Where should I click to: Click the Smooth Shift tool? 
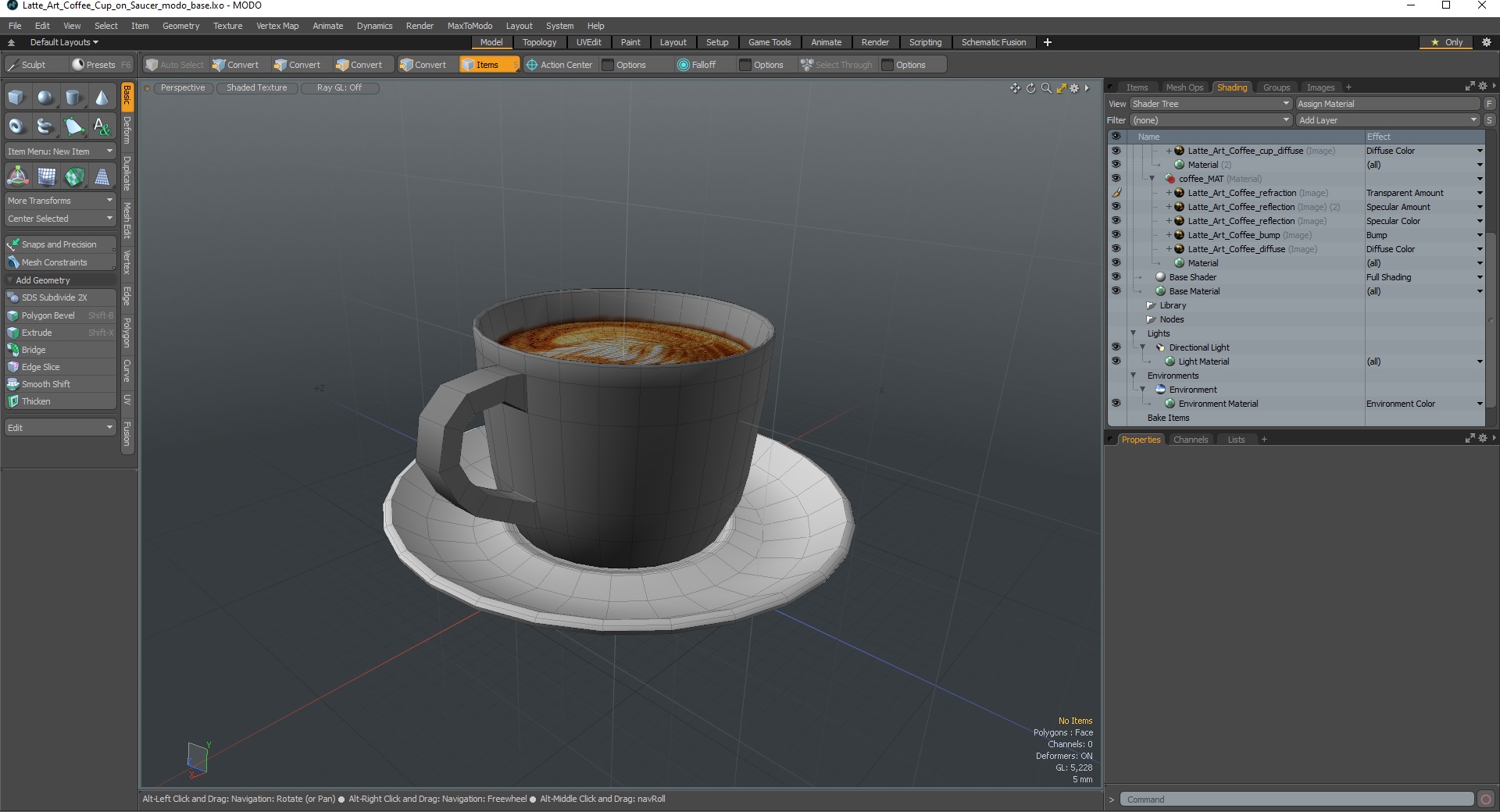coord(61,384)
